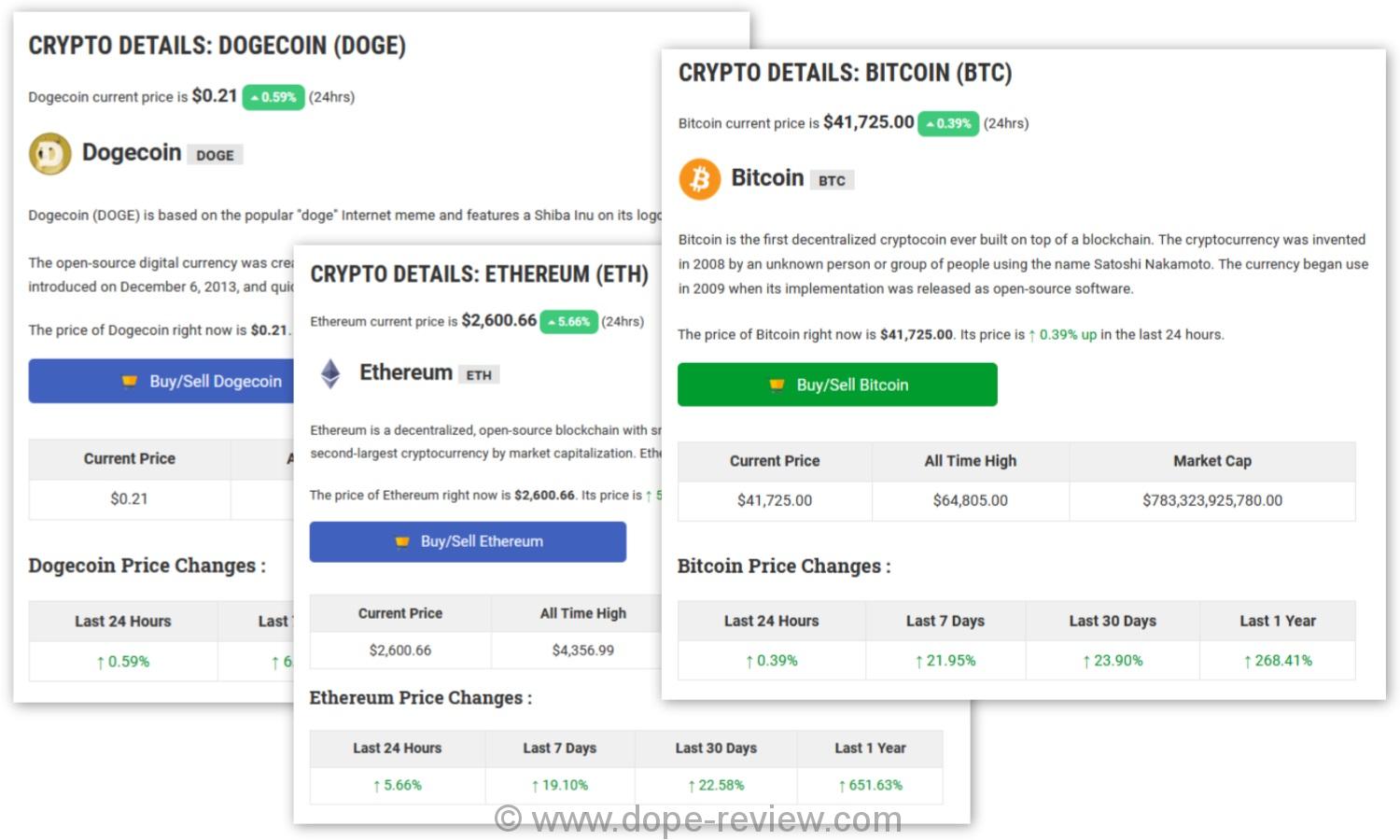This screenshot has width=1400, height=840.
Task: Click the Bitcoin market cap value cell
Action: [1211, 501]
